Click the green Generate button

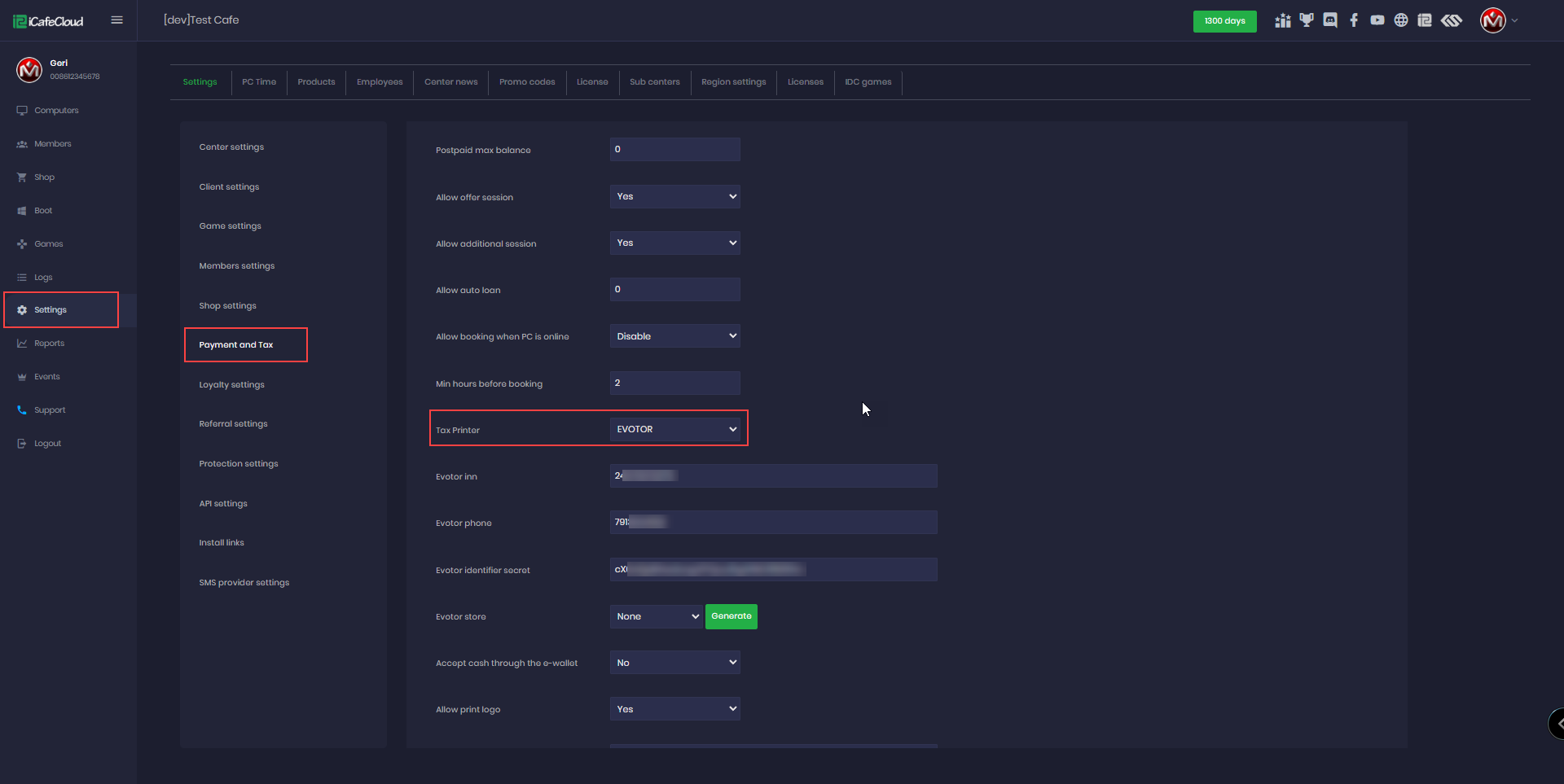731,616
